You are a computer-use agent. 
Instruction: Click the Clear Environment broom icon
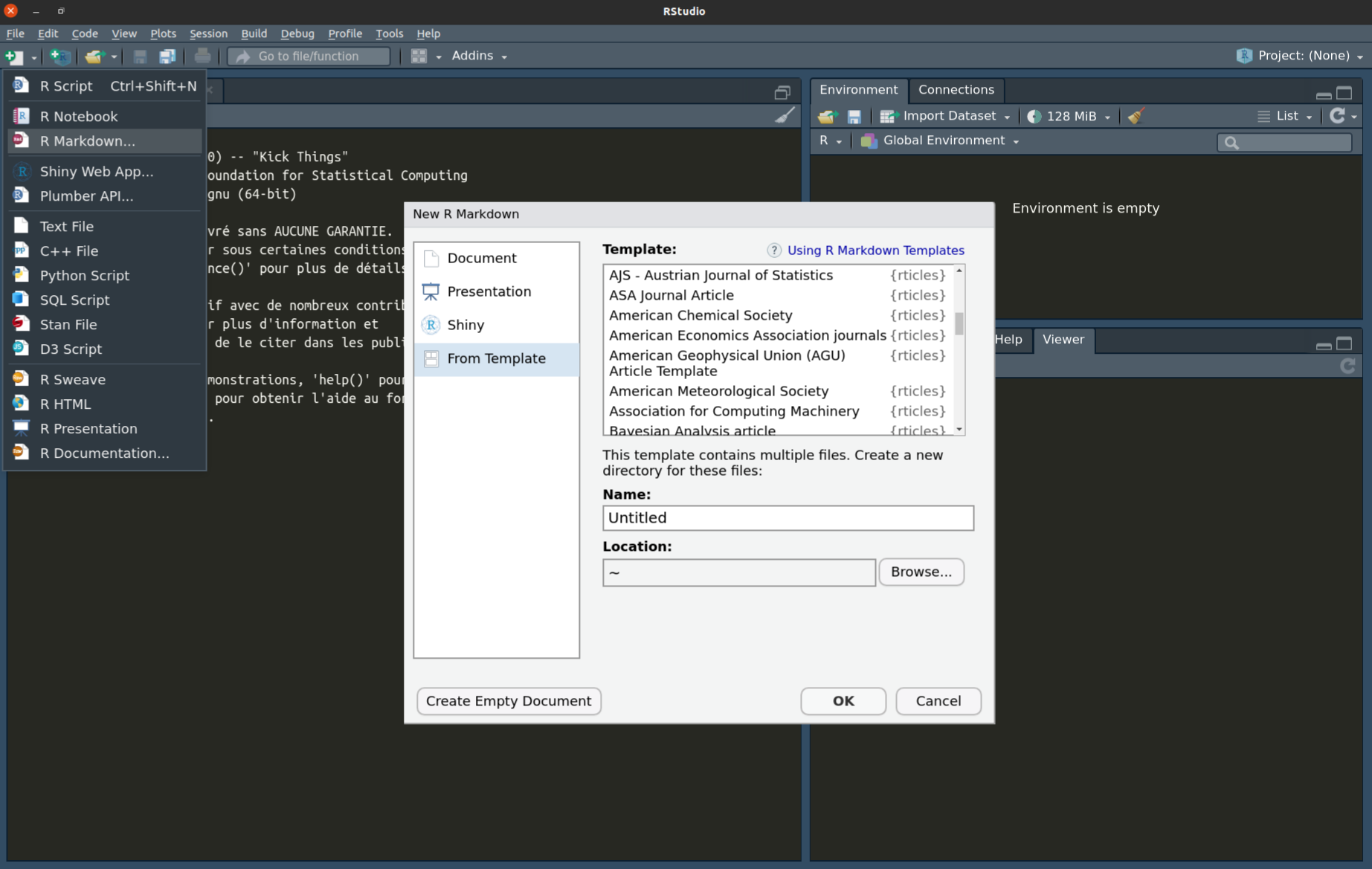click(1136, 117)
